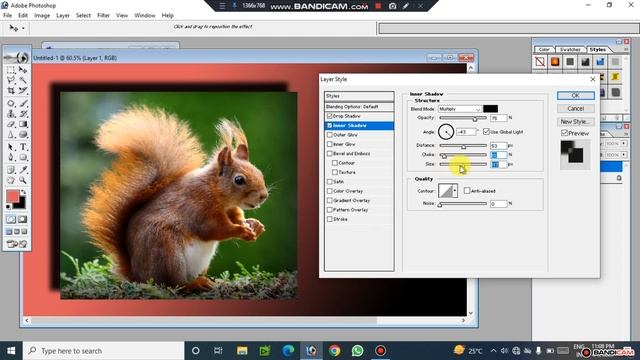Select the Eraser tool
This screenshot has height=360, width=640.
coord(11,124)
